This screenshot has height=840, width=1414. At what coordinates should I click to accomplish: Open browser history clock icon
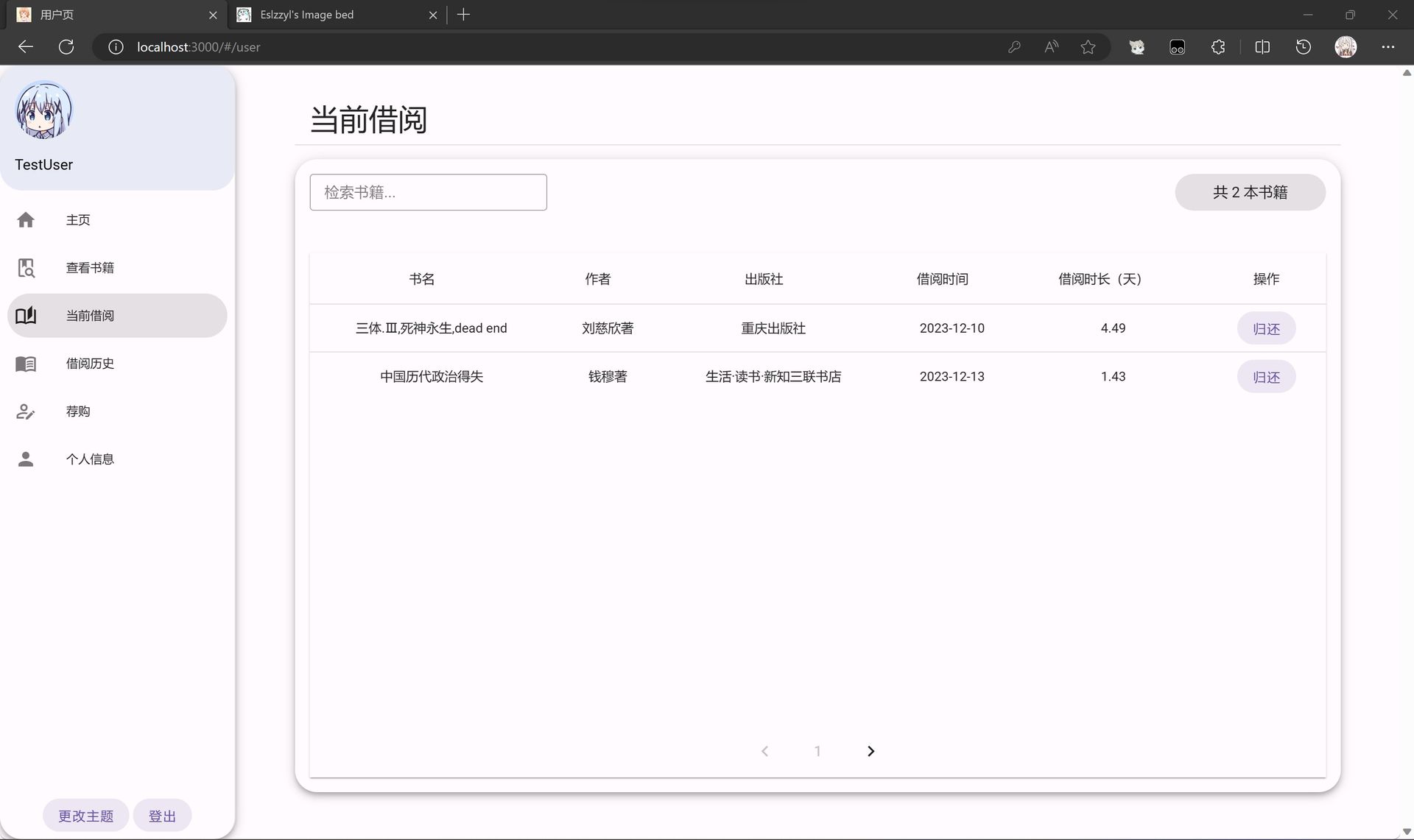click(x=1304, y=47)
